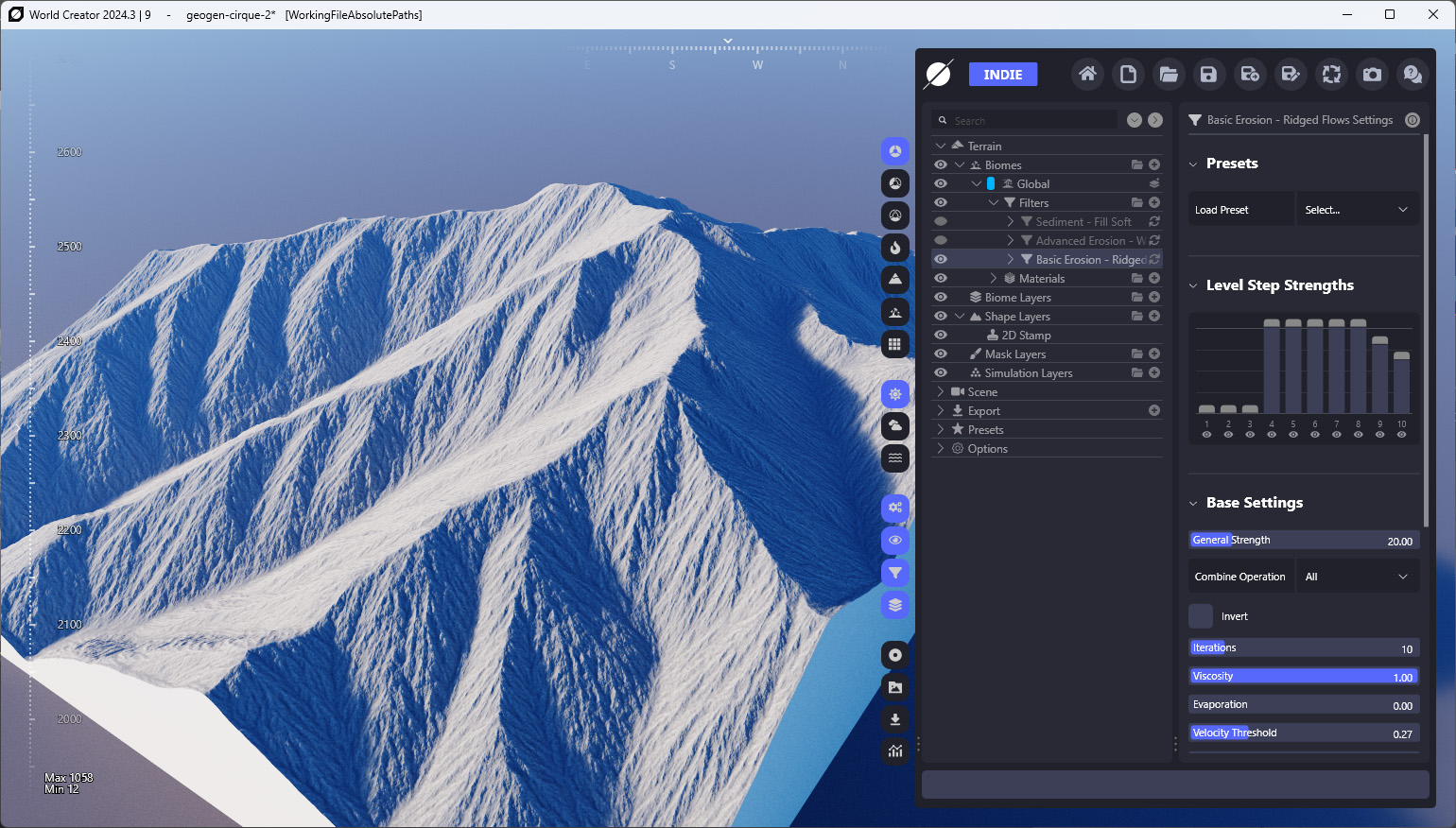Viewport: 1456px width, 828px height.
Task: Click the funnel filter icon in viewport toolbar
Action: 895,573
